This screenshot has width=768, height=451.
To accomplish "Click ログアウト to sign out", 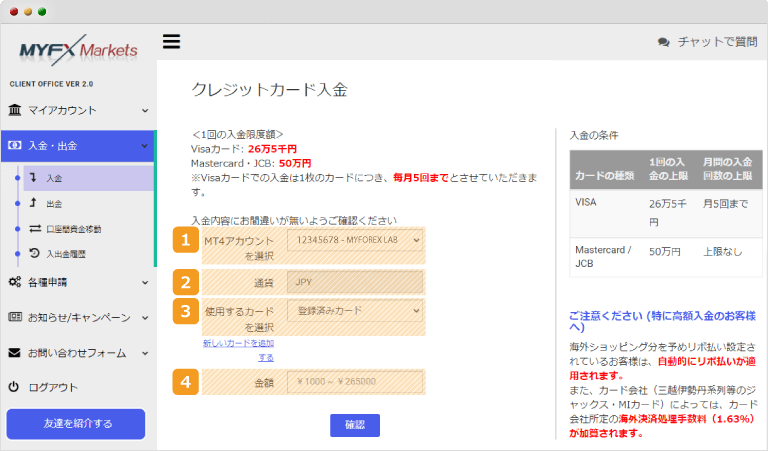I will (x=53, y=388).
